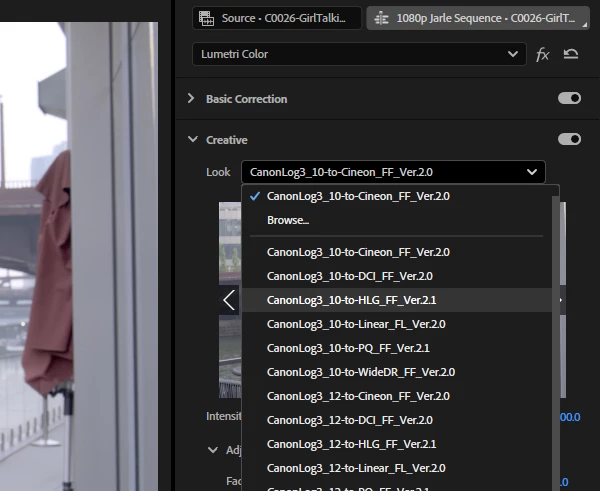Expand the Basic Correction section
Screen dimensions: 600x491
coord(191,98)
